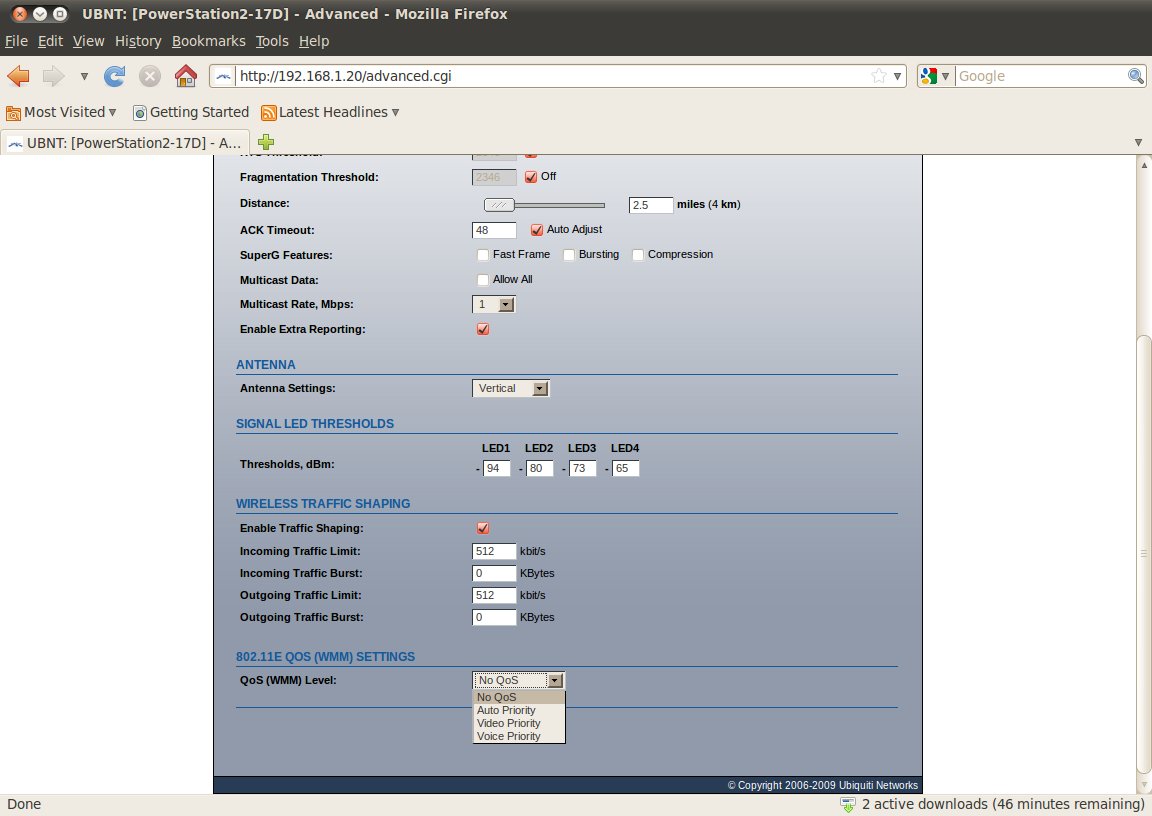Click LED4 threshold field
Image resolution: width=1152 pixels, height=816 pixels.
(x=626, y=468)
